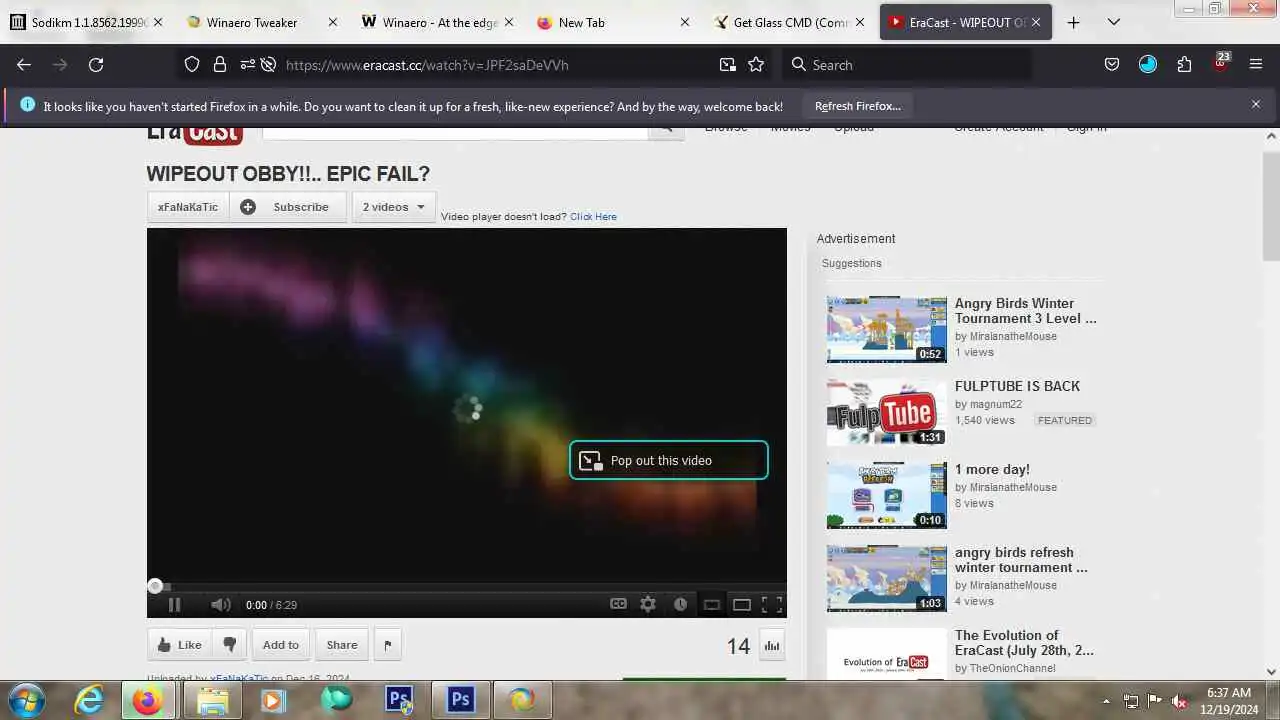This screenshot has height=720, width=1280.
Task: Pause the video playback
Action: tap(174, 604)
